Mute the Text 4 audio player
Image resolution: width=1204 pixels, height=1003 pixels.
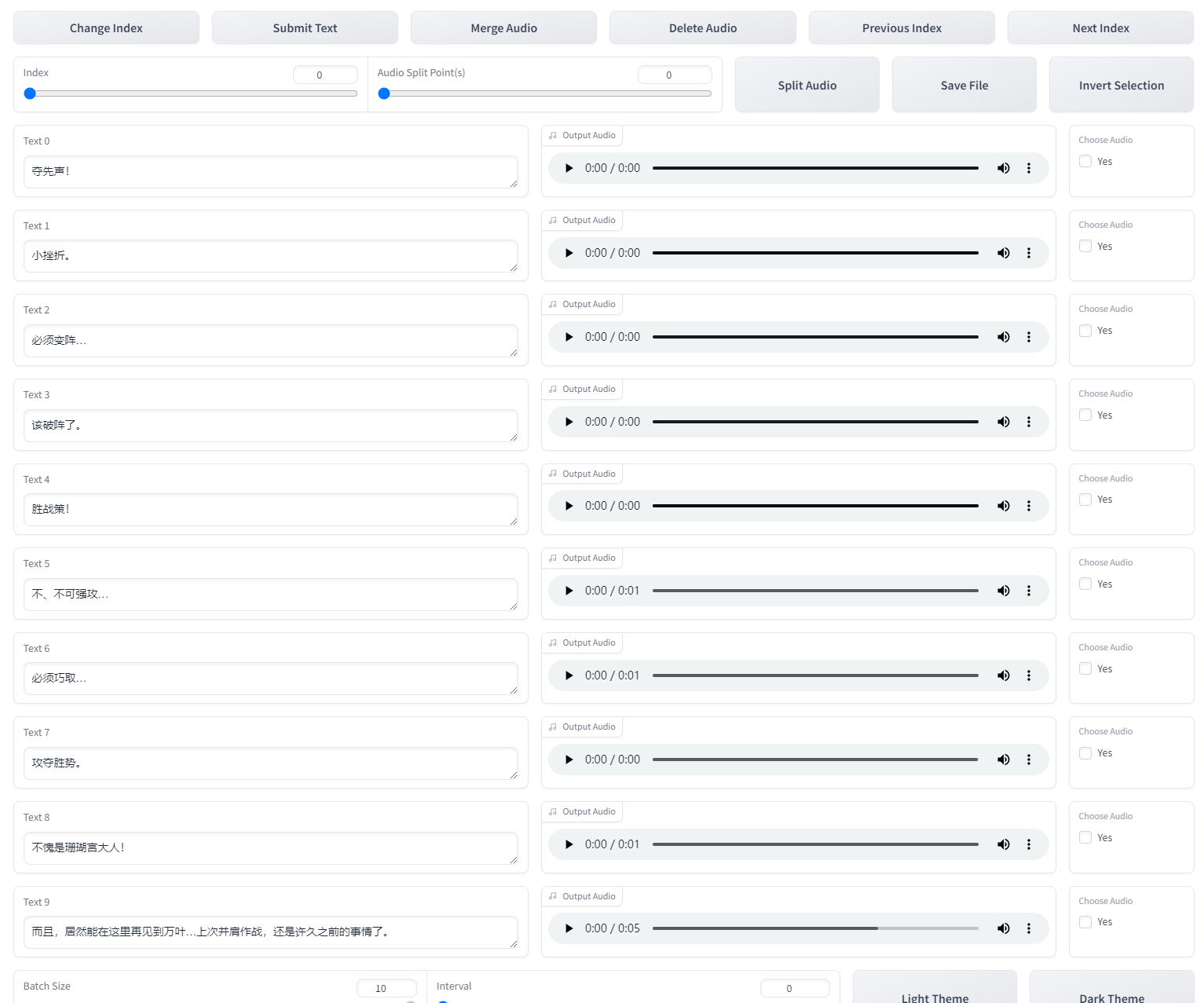(x=1004, y=506)
